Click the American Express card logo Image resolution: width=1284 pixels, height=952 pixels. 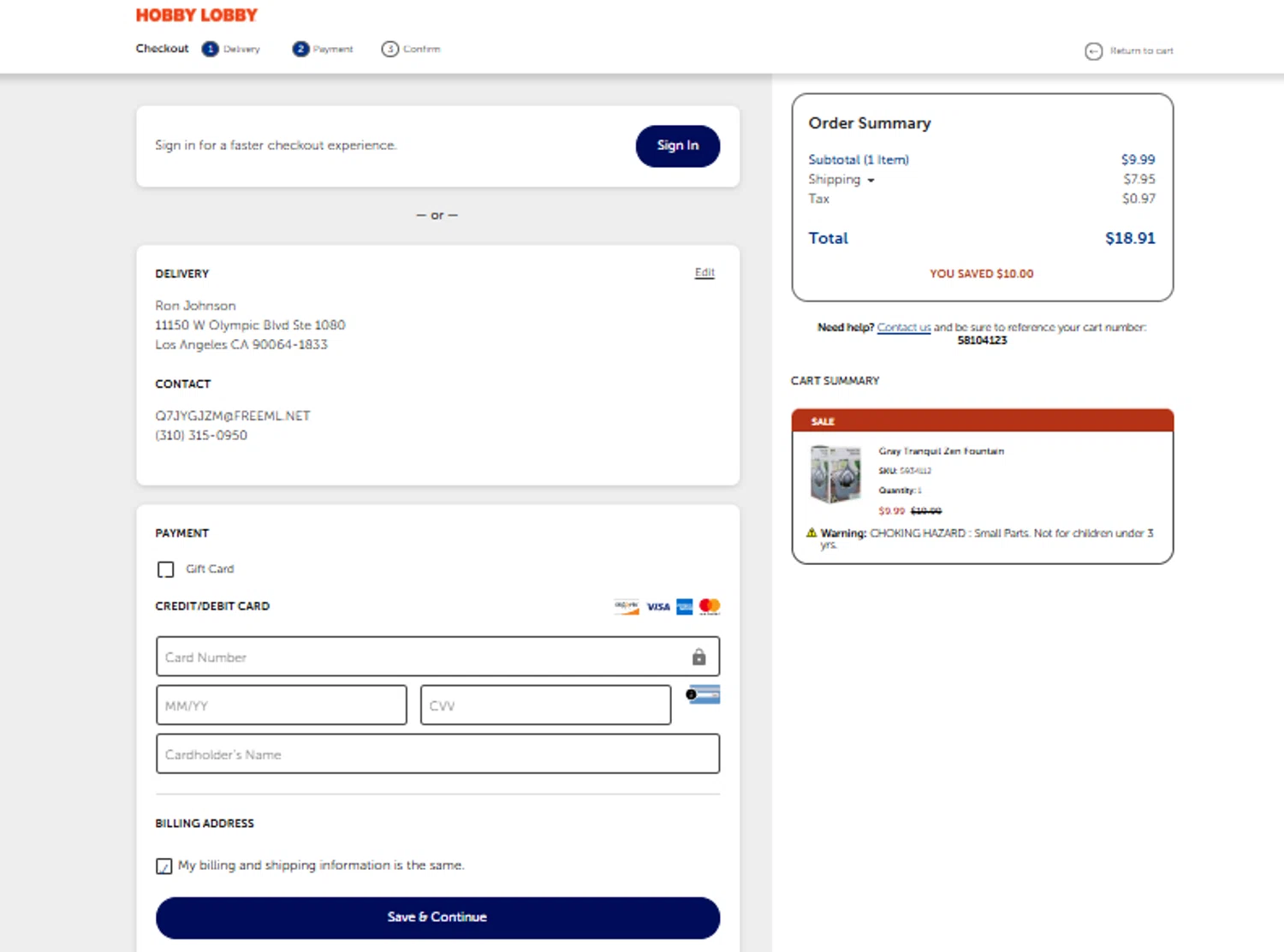[x=685, y=607]
